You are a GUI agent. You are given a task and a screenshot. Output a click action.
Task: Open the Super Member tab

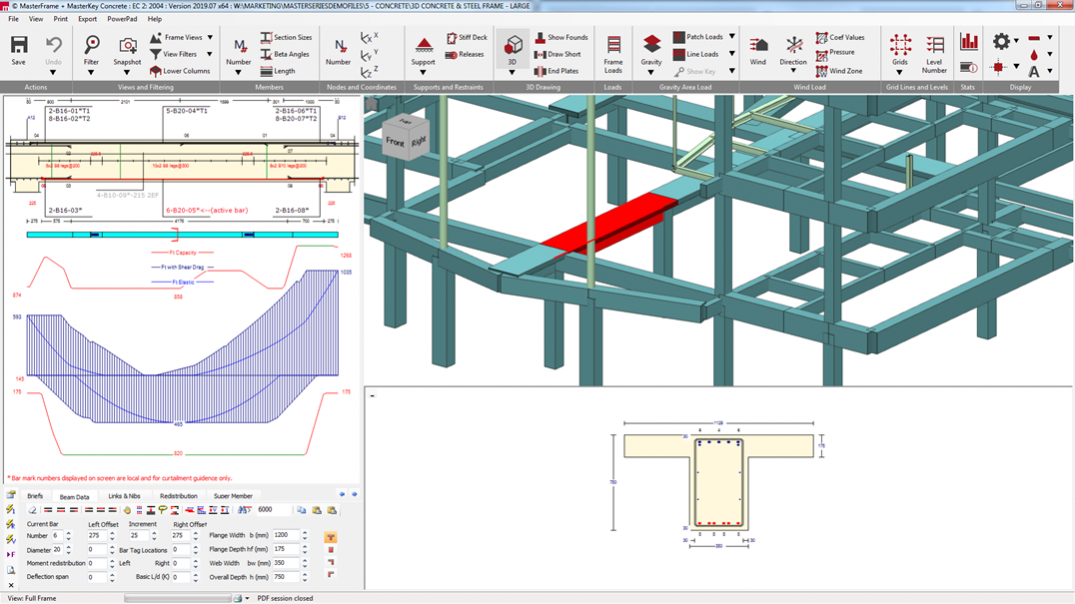(x=233, y=496)
